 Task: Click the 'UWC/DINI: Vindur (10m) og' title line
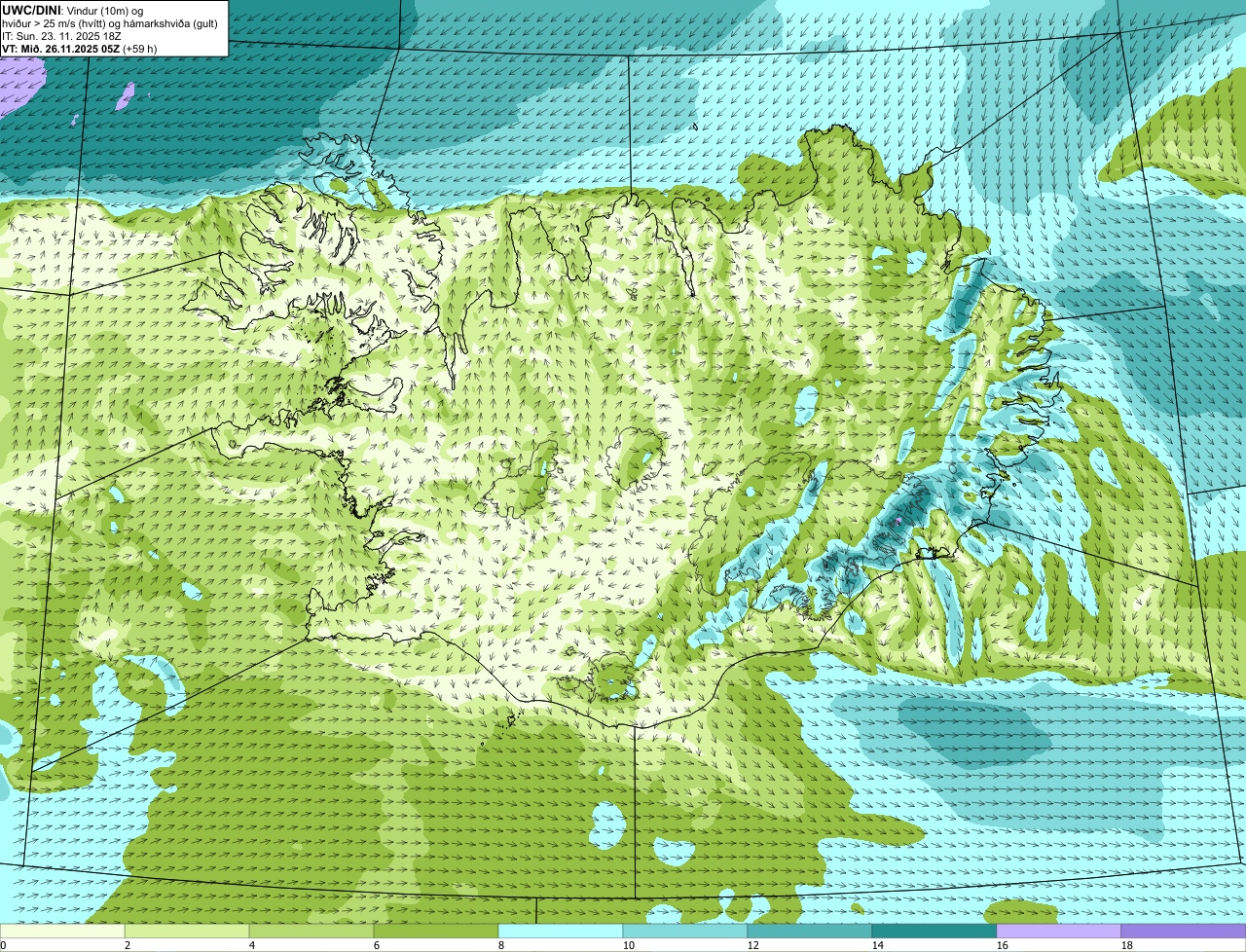pyautogui.click(x=73, y=11)
